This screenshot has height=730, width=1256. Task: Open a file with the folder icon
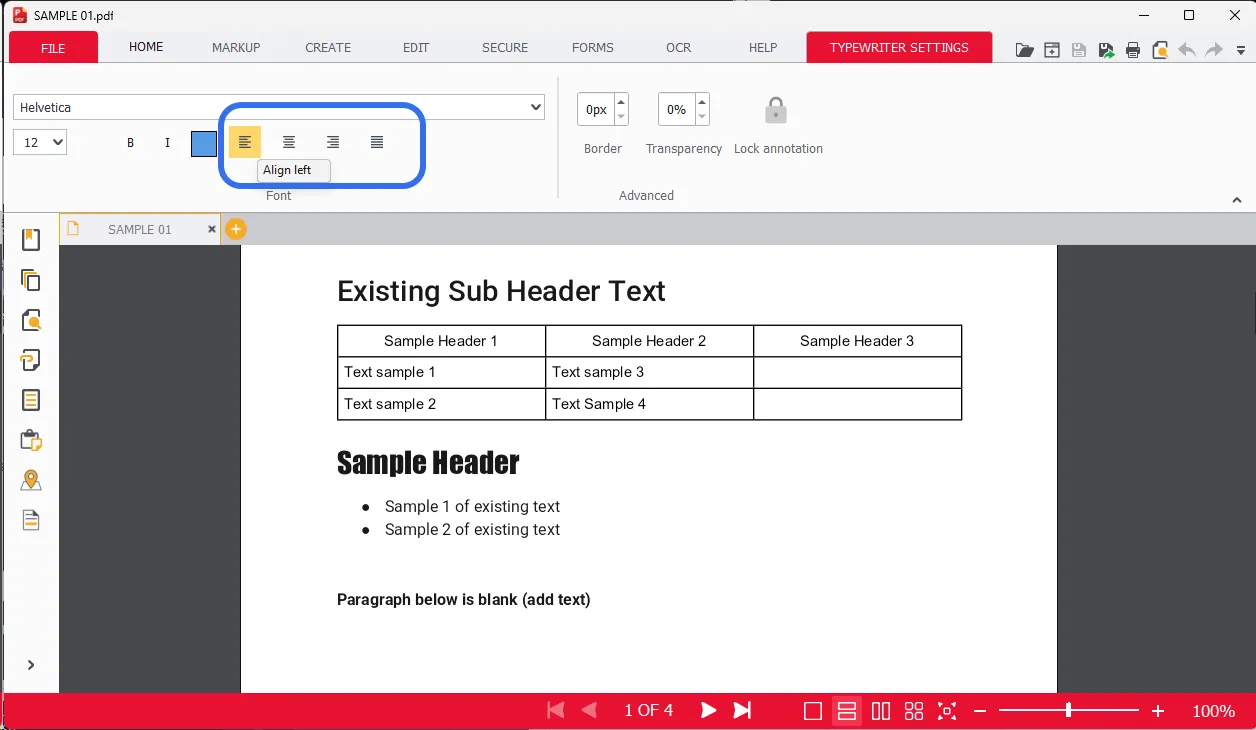(1024, 50)
